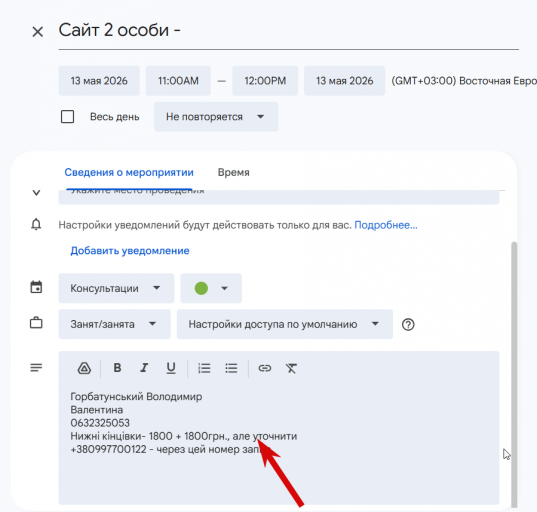
Task: Toggle underline formatting
Action: 171,368
